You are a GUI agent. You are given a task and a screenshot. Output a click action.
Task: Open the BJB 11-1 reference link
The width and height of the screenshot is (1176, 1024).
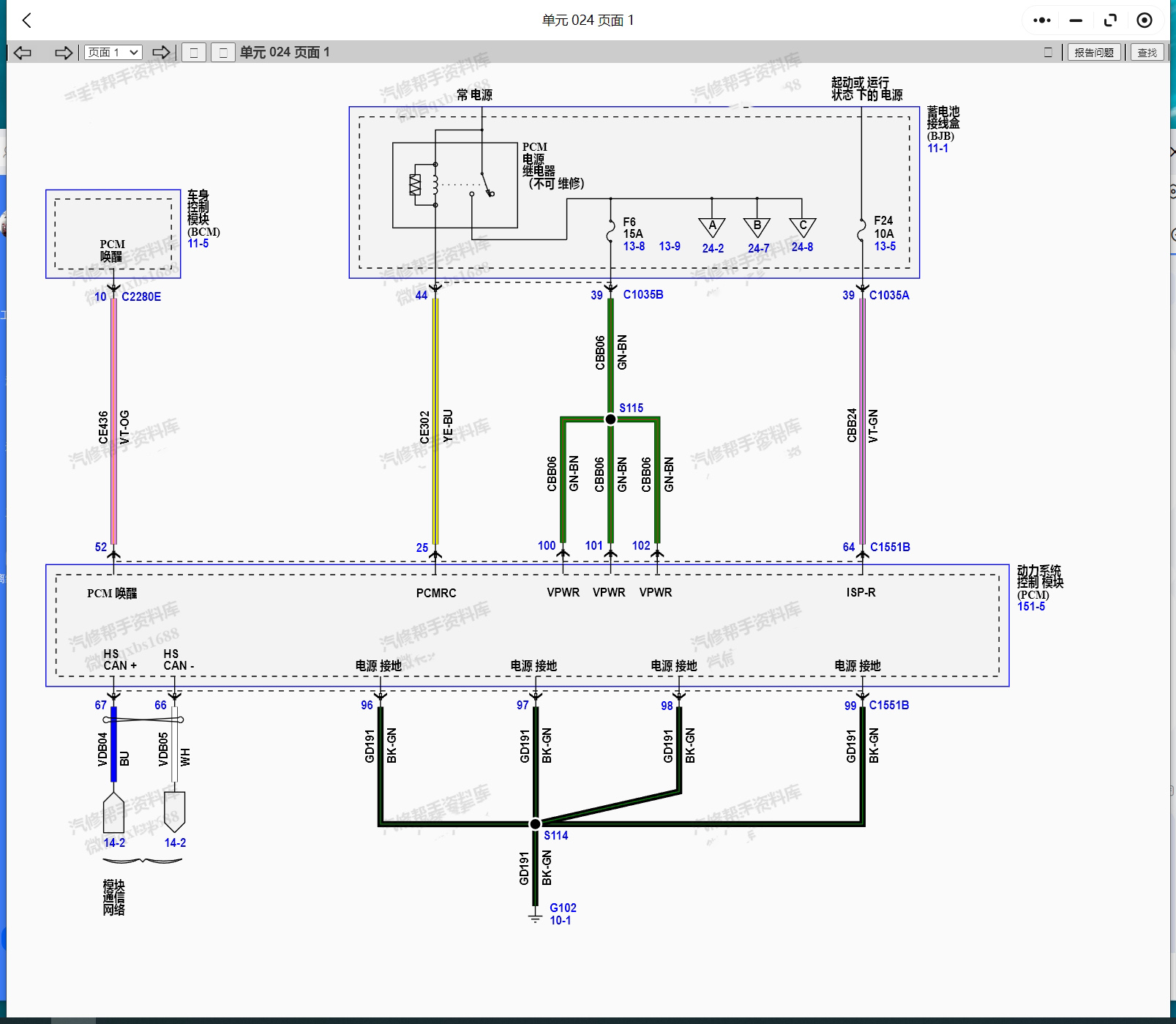point(937,149)
